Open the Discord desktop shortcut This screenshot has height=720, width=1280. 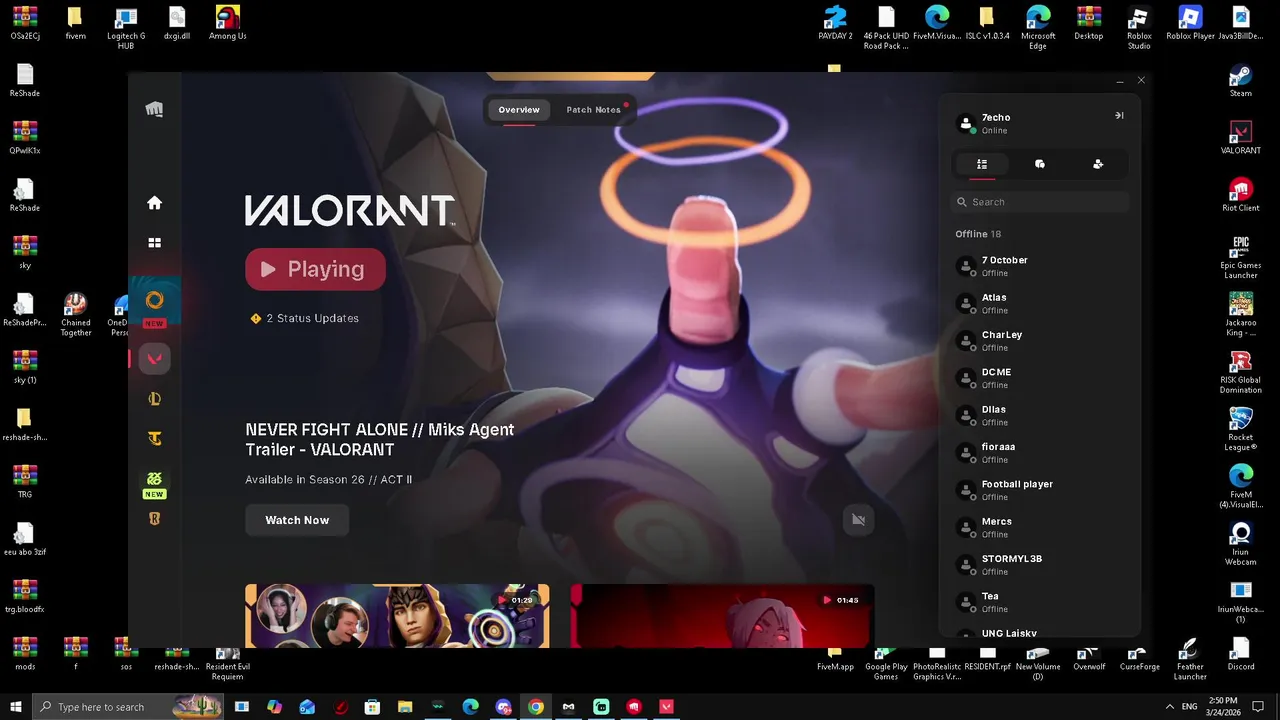[x=1241, y=654]
